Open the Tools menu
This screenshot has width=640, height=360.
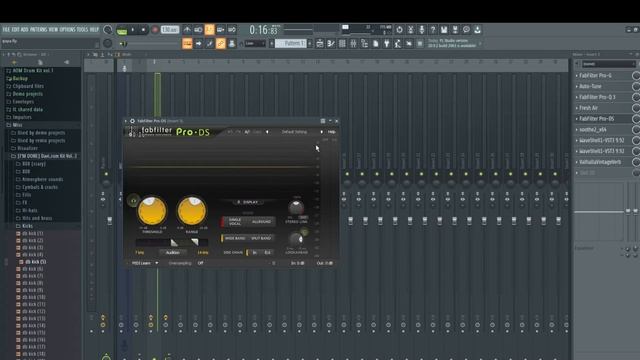pos(82,29)
